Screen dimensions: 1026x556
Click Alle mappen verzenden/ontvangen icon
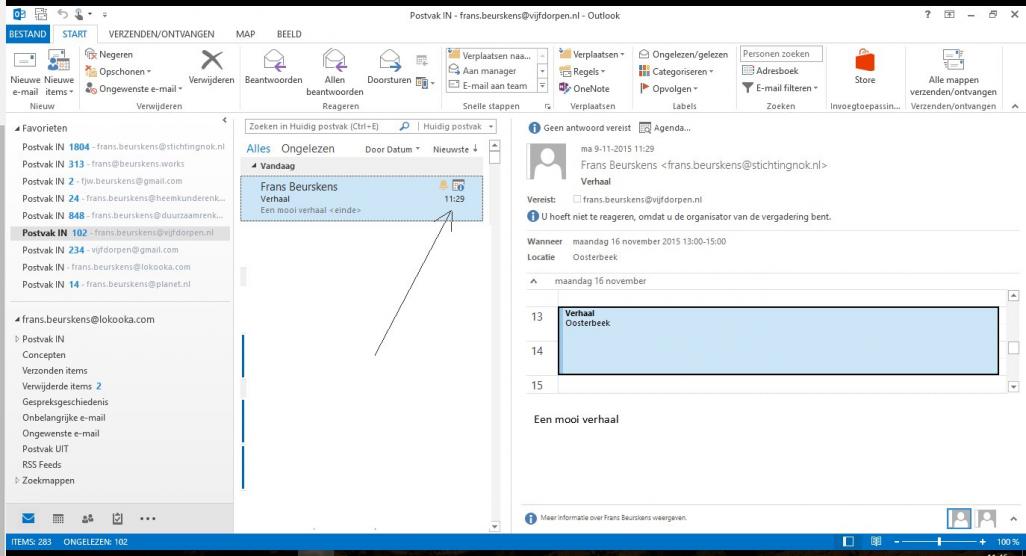[950, 62]
